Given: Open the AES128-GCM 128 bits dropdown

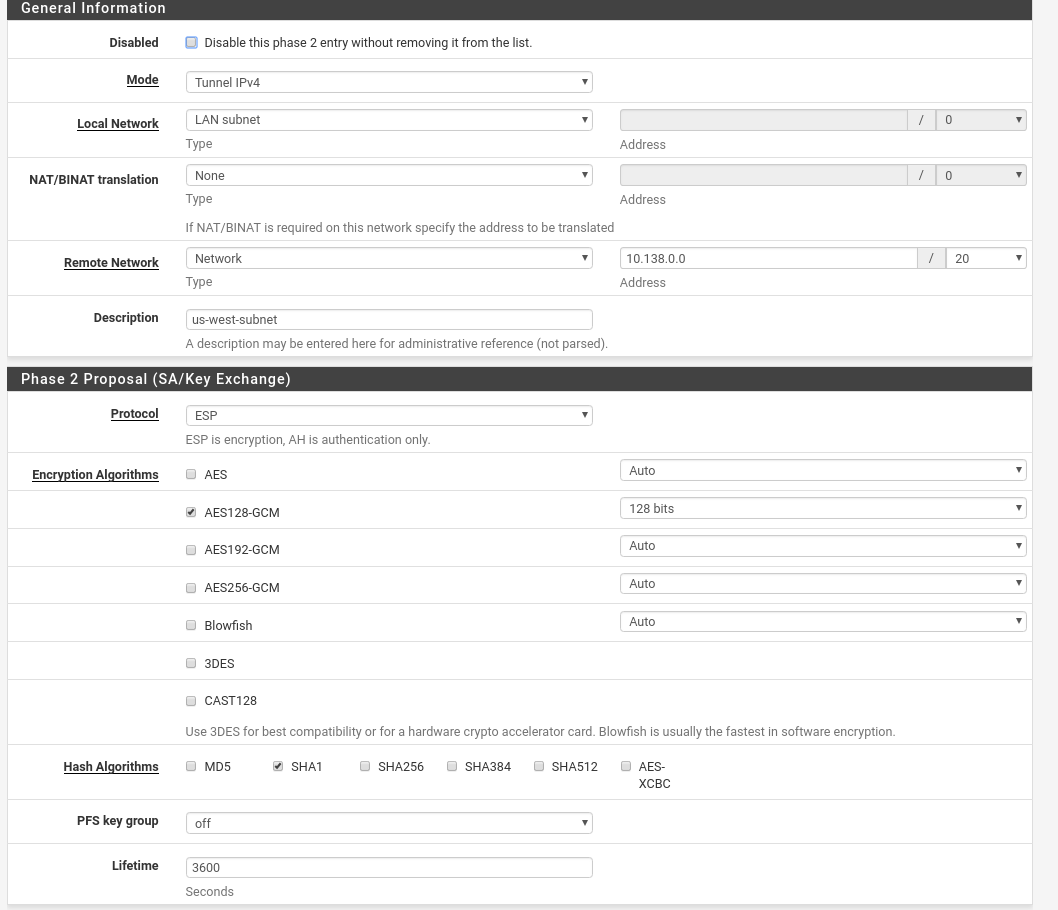Looking at the screenshot, I should tap(823, 508).
